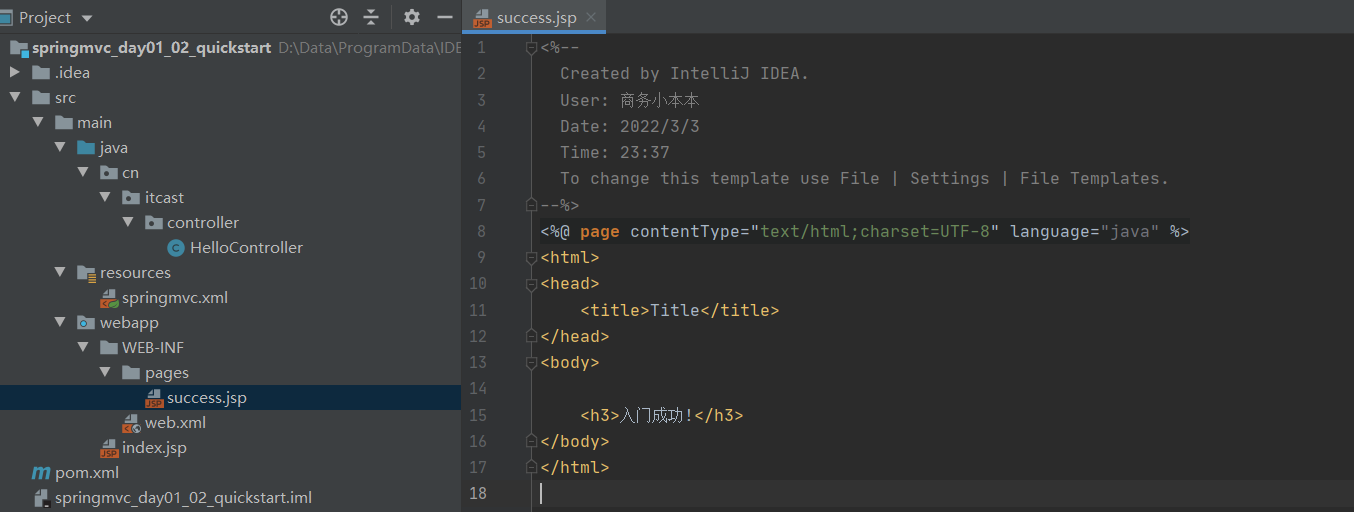Click the webapp folder icon
The width and height of the screenshot is (1354, 512).
click(x=86, y=322)
